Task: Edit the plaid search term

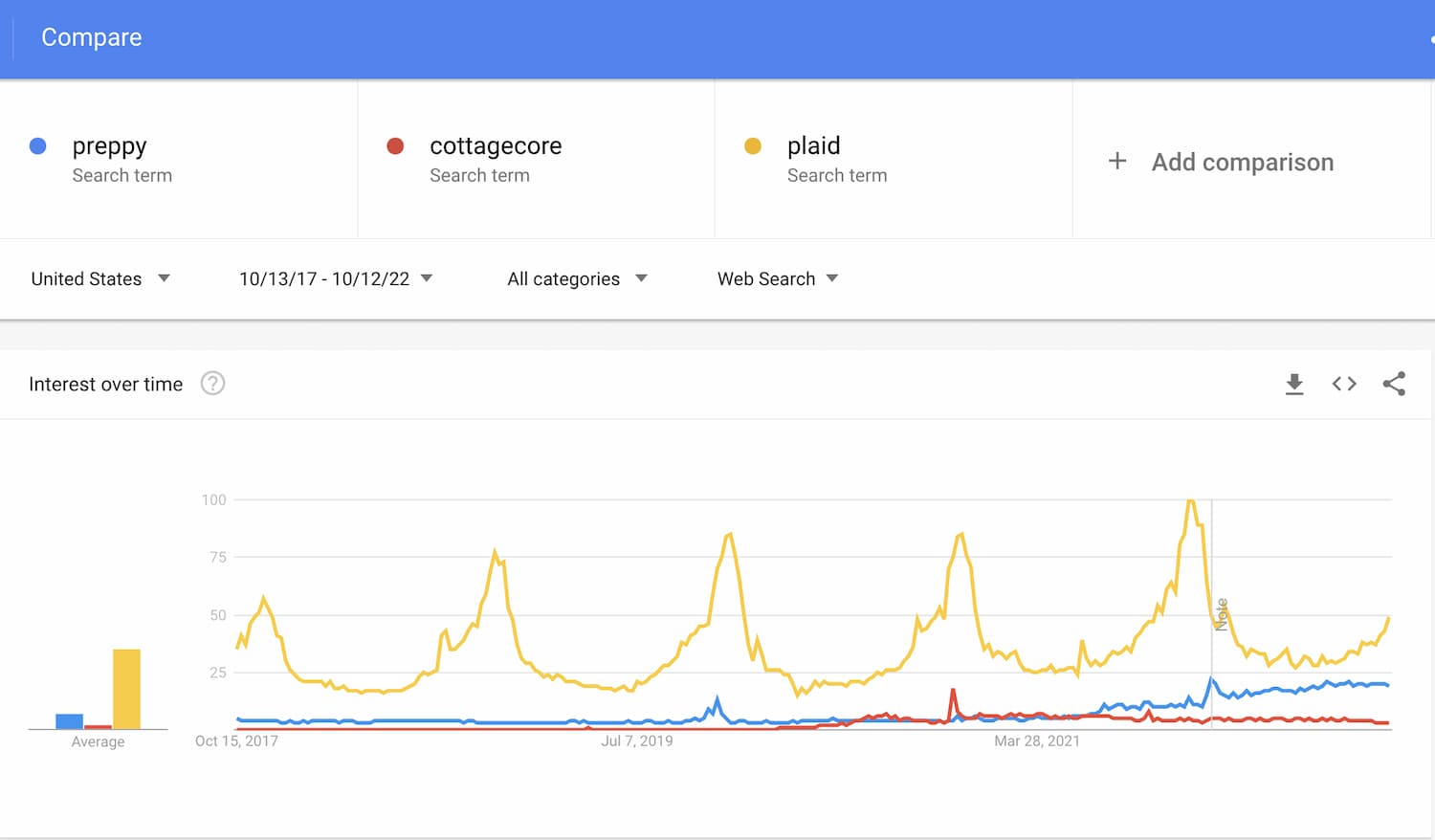Action: tap(814, 145)
